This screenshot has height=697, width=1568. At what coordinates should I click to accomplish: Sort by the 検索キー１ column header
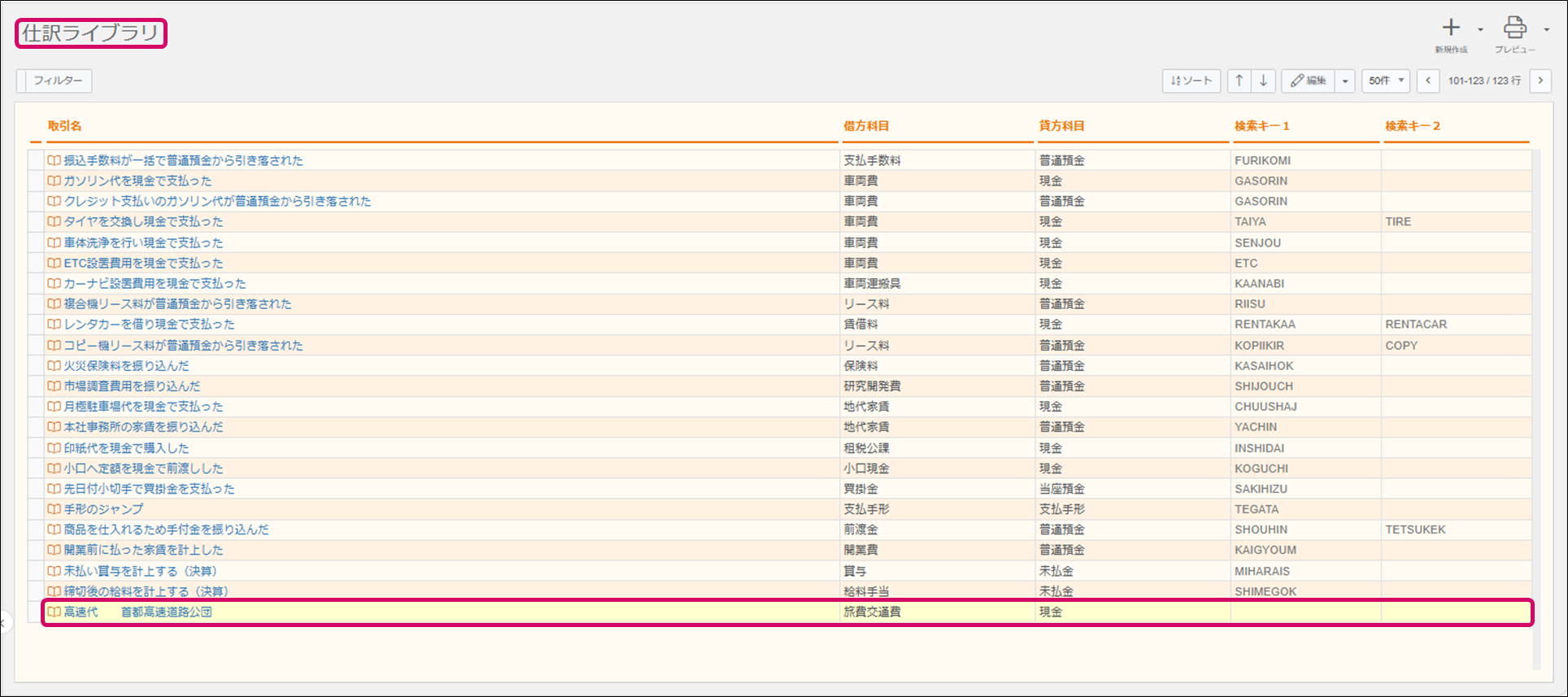point(1261,126)
